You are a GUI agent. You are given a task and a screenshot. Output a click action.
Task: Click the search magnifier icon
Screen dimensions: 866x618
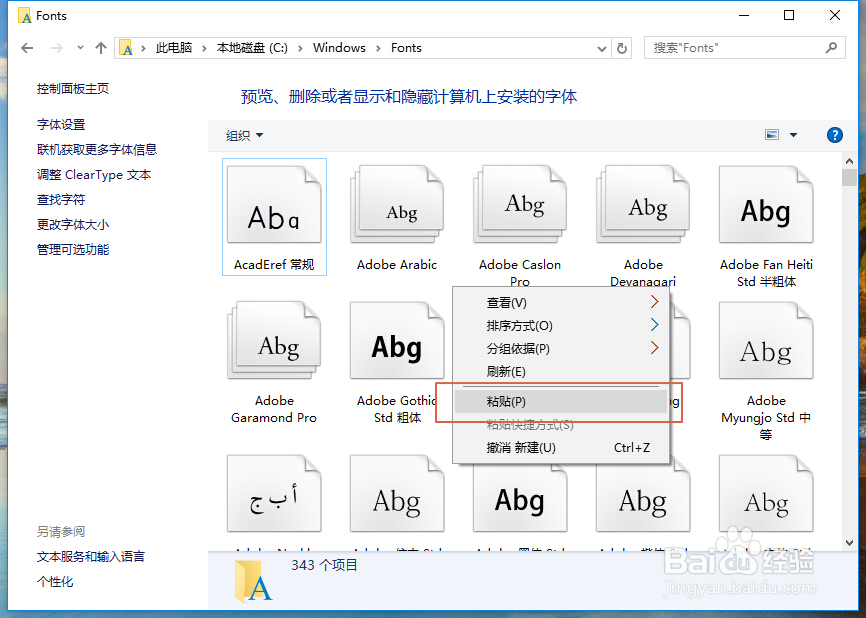pyautogui.click(x=831, y=48)
